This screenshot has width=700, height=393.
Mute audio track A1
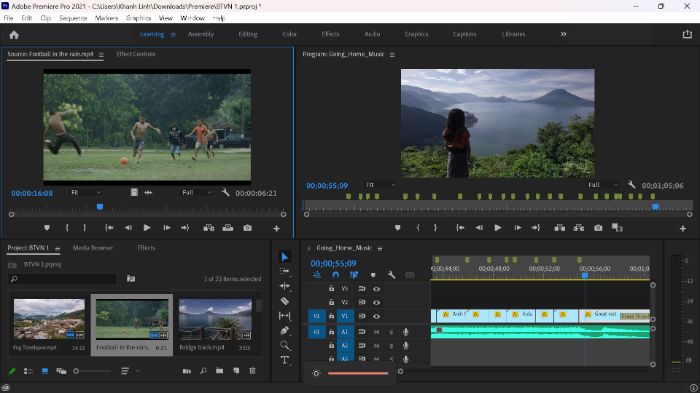point(376,332)
